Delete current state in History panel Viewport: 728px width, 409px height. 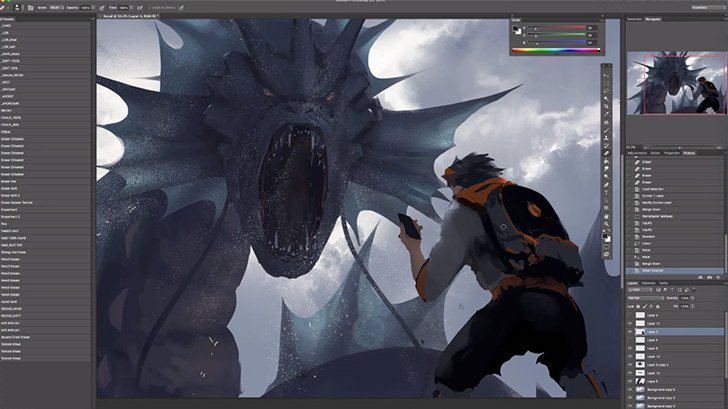point(718,277)
